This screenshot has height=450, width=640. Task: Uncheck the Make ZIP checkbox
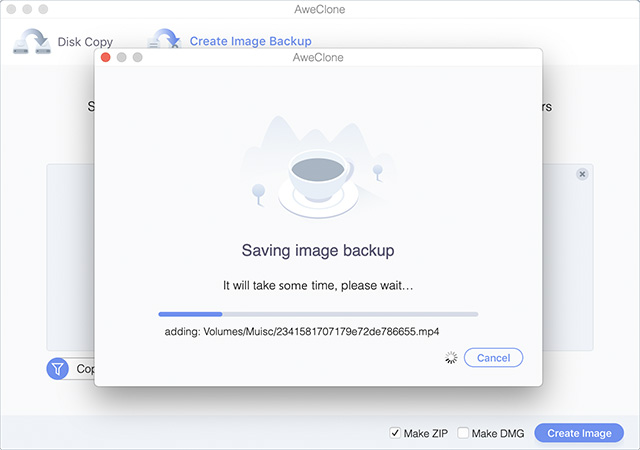(x=395, y=433)
